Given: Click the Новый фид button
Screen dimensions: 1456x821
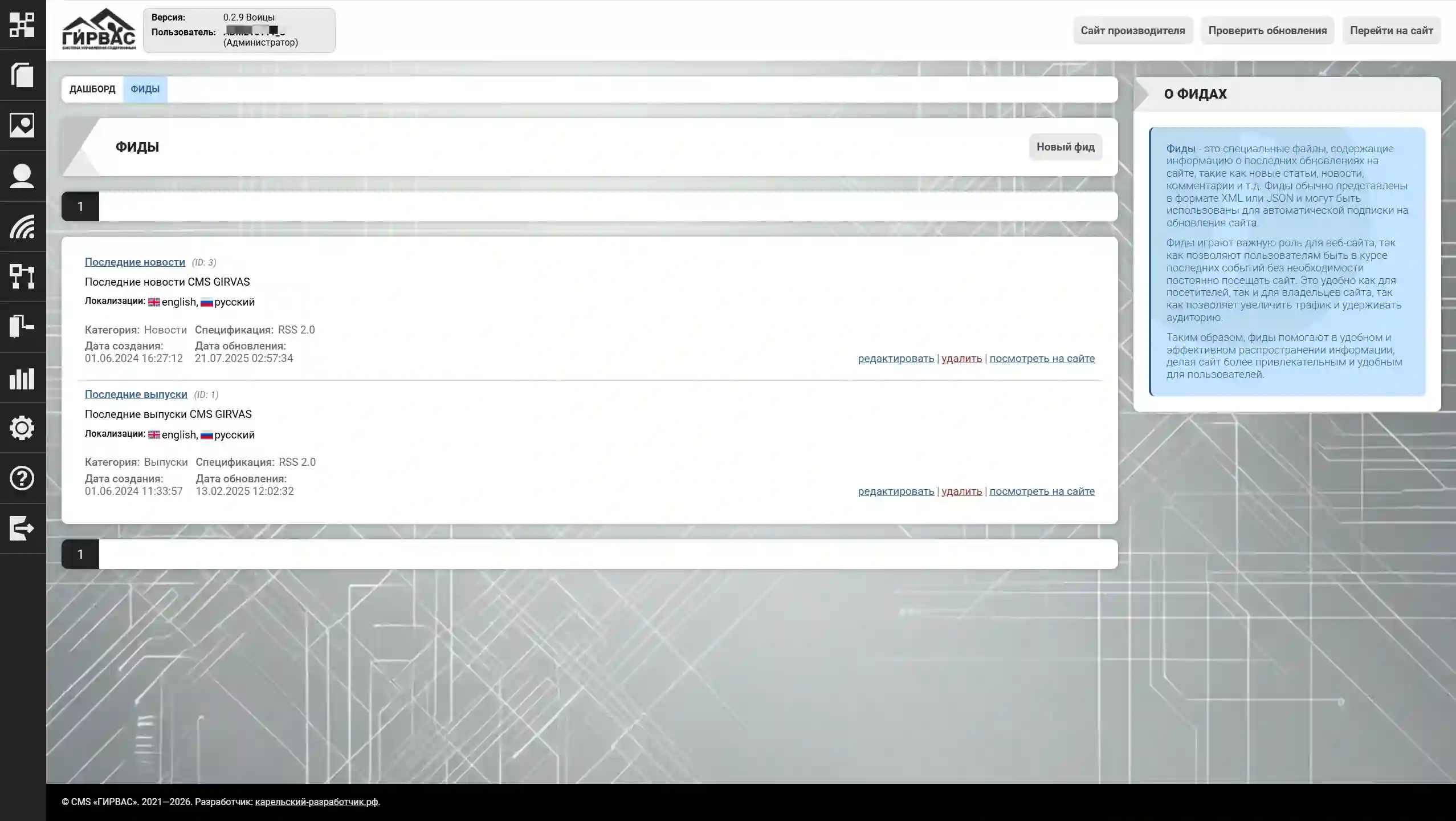Looking at the screenshot, I should click(x=1065, y=147).
